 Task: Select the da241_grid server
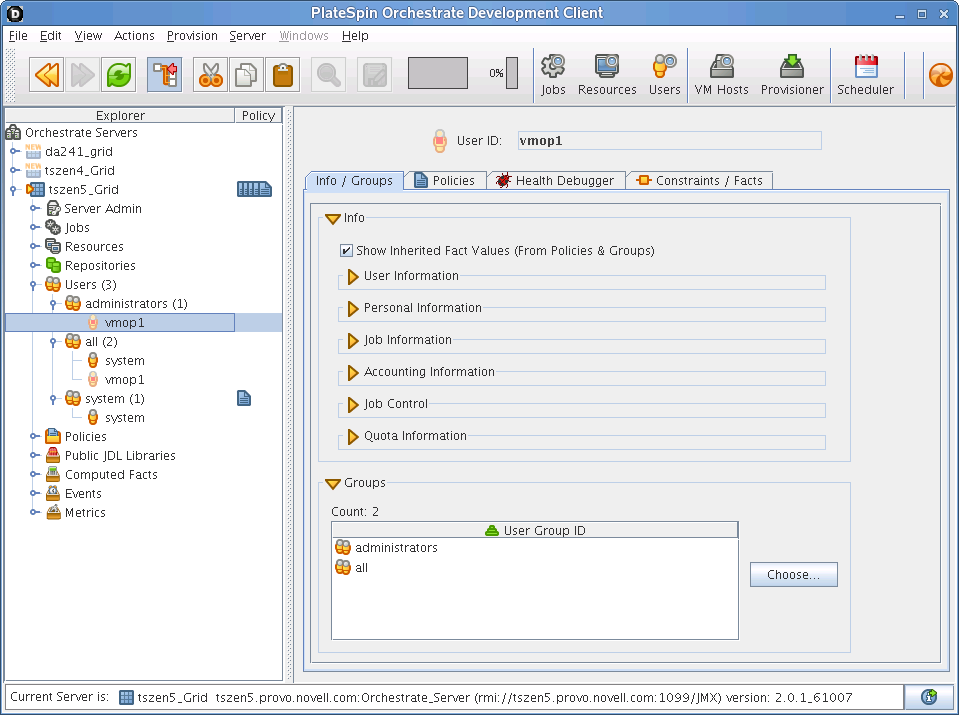(79, 151)
